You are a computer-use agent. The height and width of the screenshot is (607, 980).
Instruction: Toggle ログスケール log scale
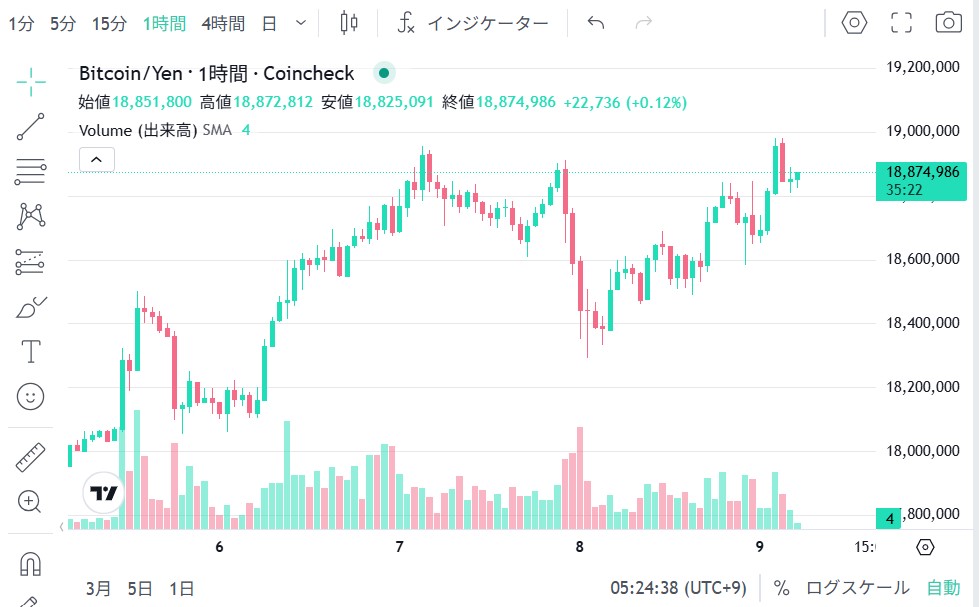point(857,588)
